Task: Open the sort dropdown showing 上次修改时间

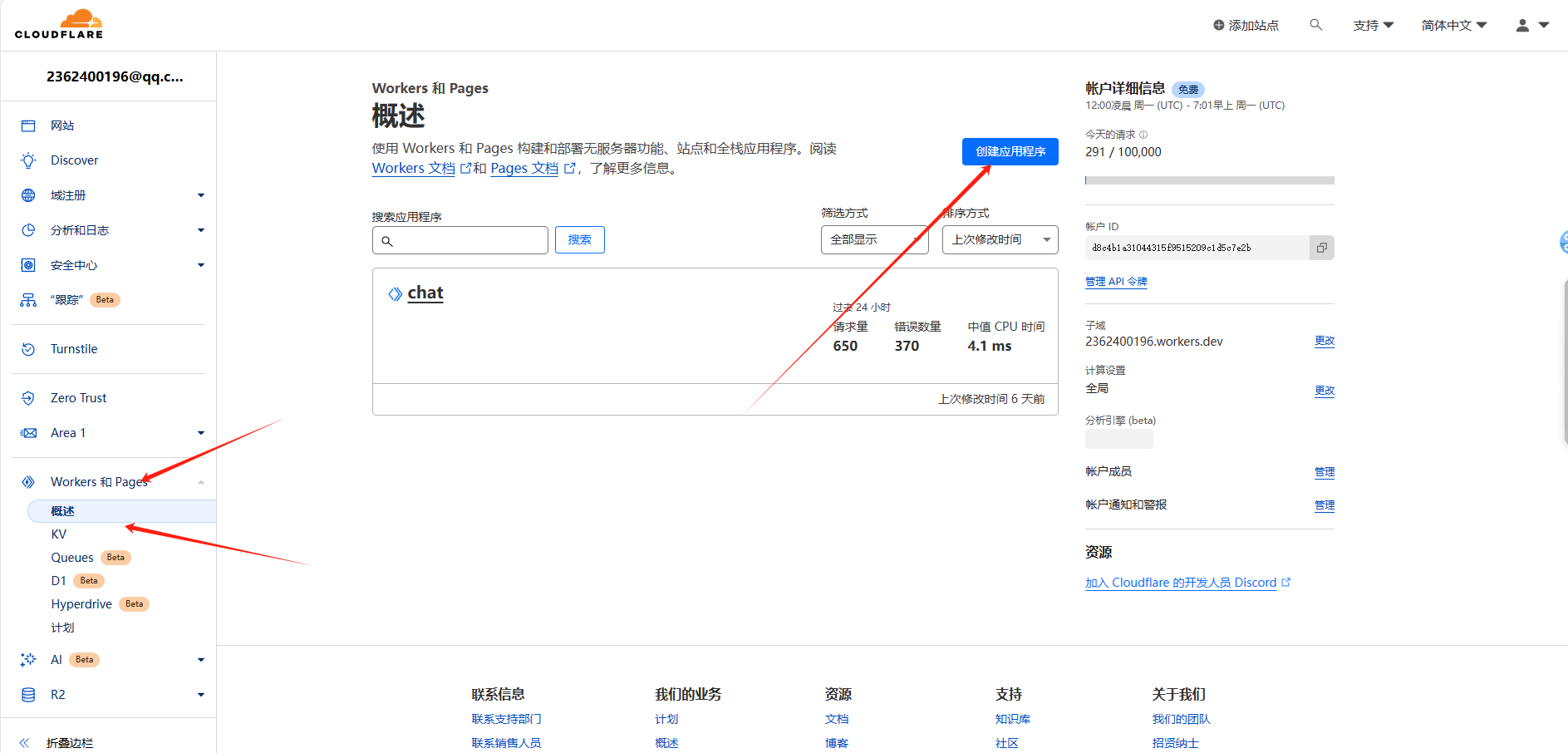Action: 1000,239
